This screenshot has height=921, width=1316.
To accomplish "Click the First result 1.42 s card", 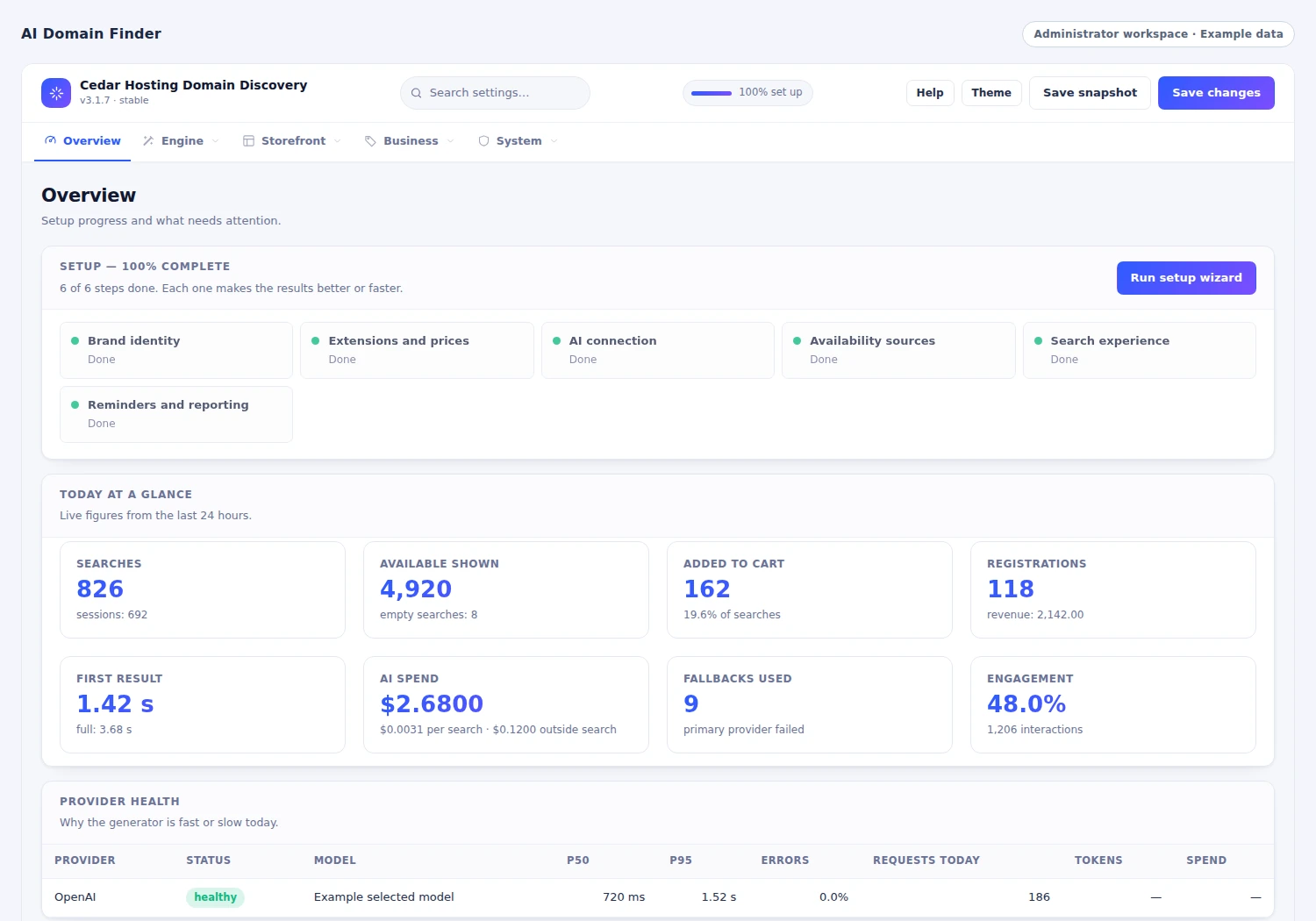I will tap(203, 704).
